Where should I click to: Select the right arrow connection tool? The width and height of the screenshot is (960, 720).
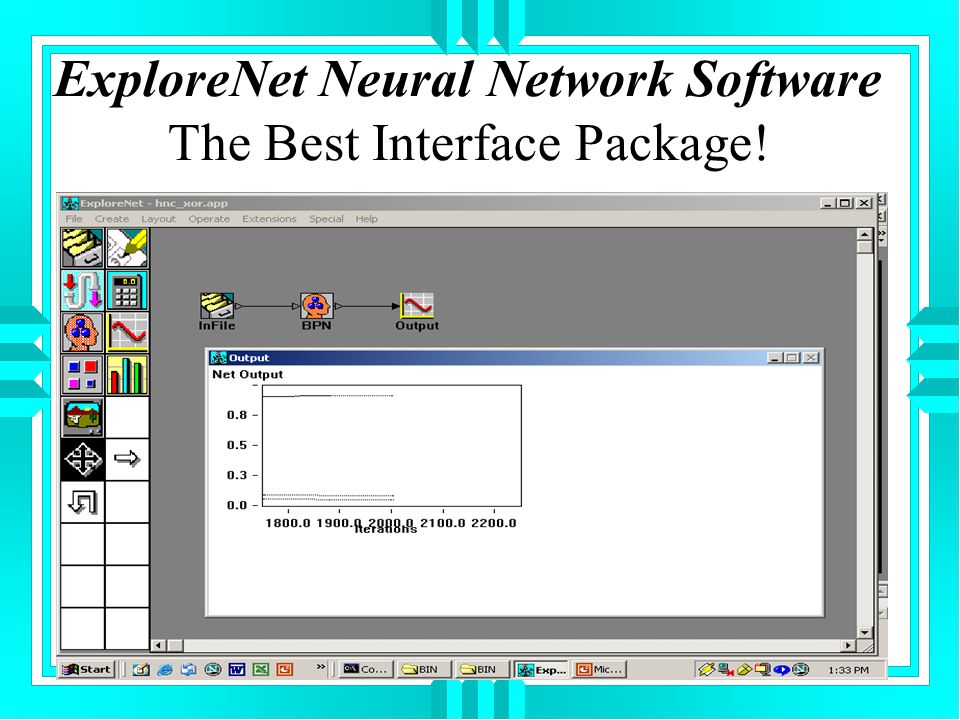[x=127, y=459]
